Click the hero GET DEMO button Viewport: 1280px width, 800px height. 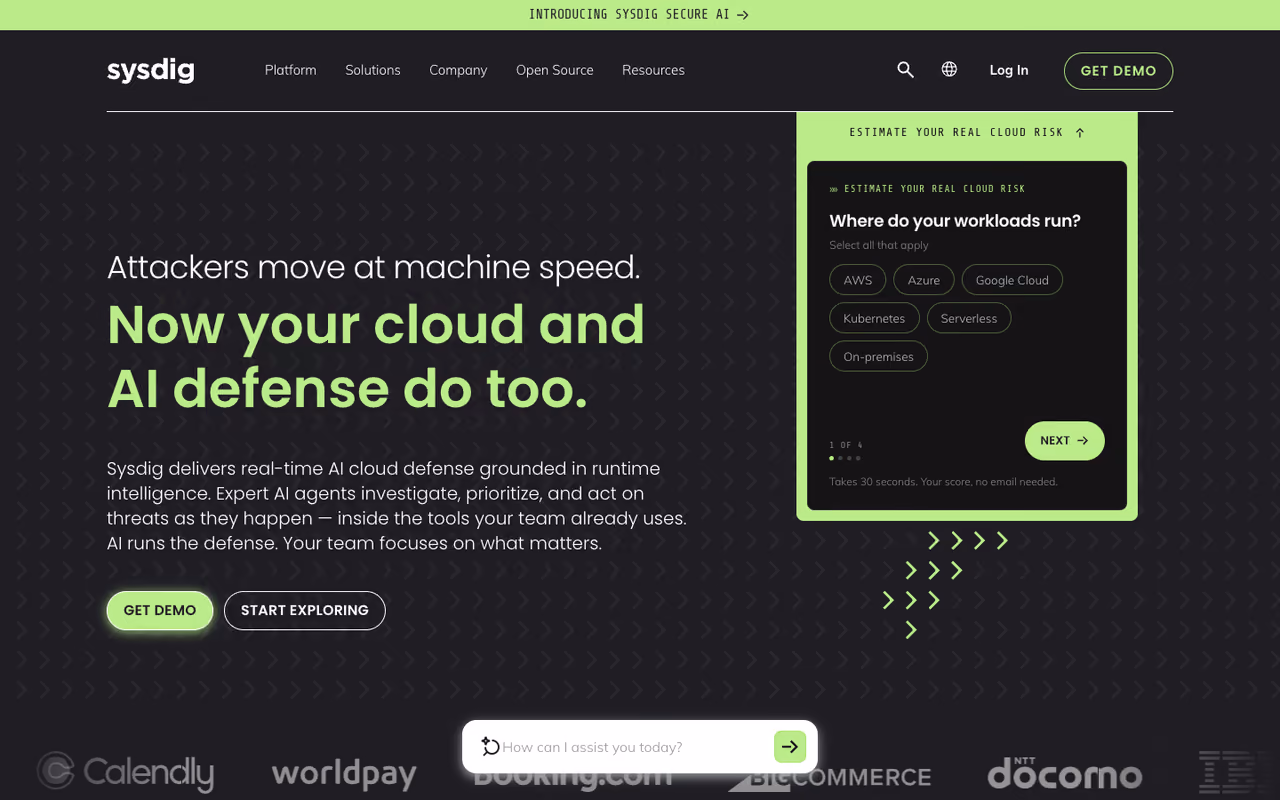[160, 610]
